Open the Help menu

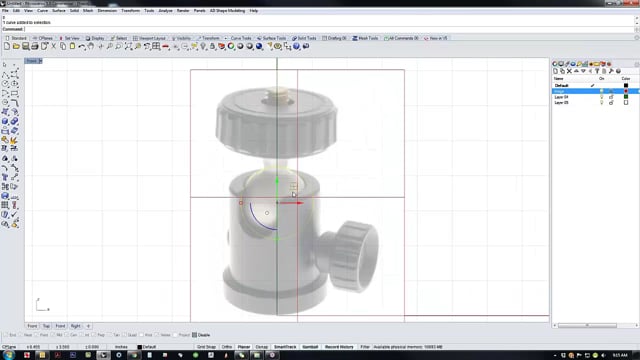pos(253,11)
